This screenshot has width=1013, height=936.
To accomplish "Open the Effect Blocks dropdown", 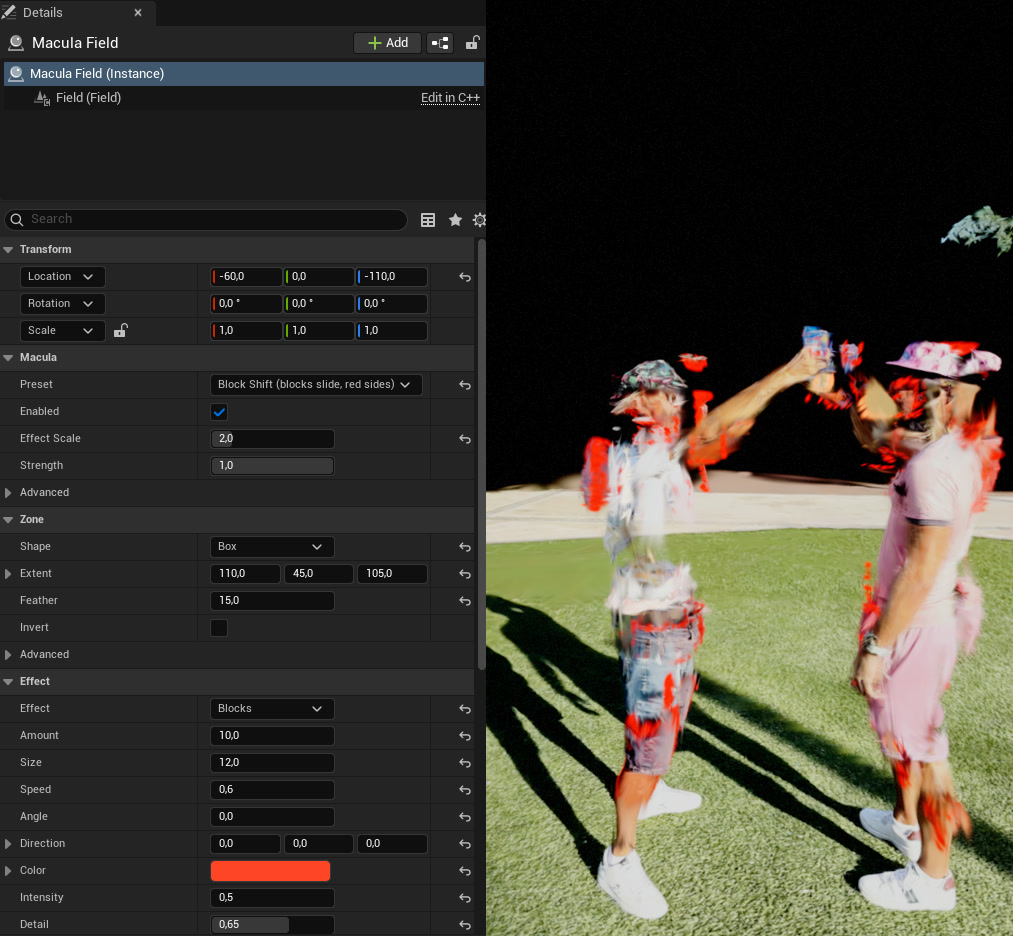I will (272, 709).
